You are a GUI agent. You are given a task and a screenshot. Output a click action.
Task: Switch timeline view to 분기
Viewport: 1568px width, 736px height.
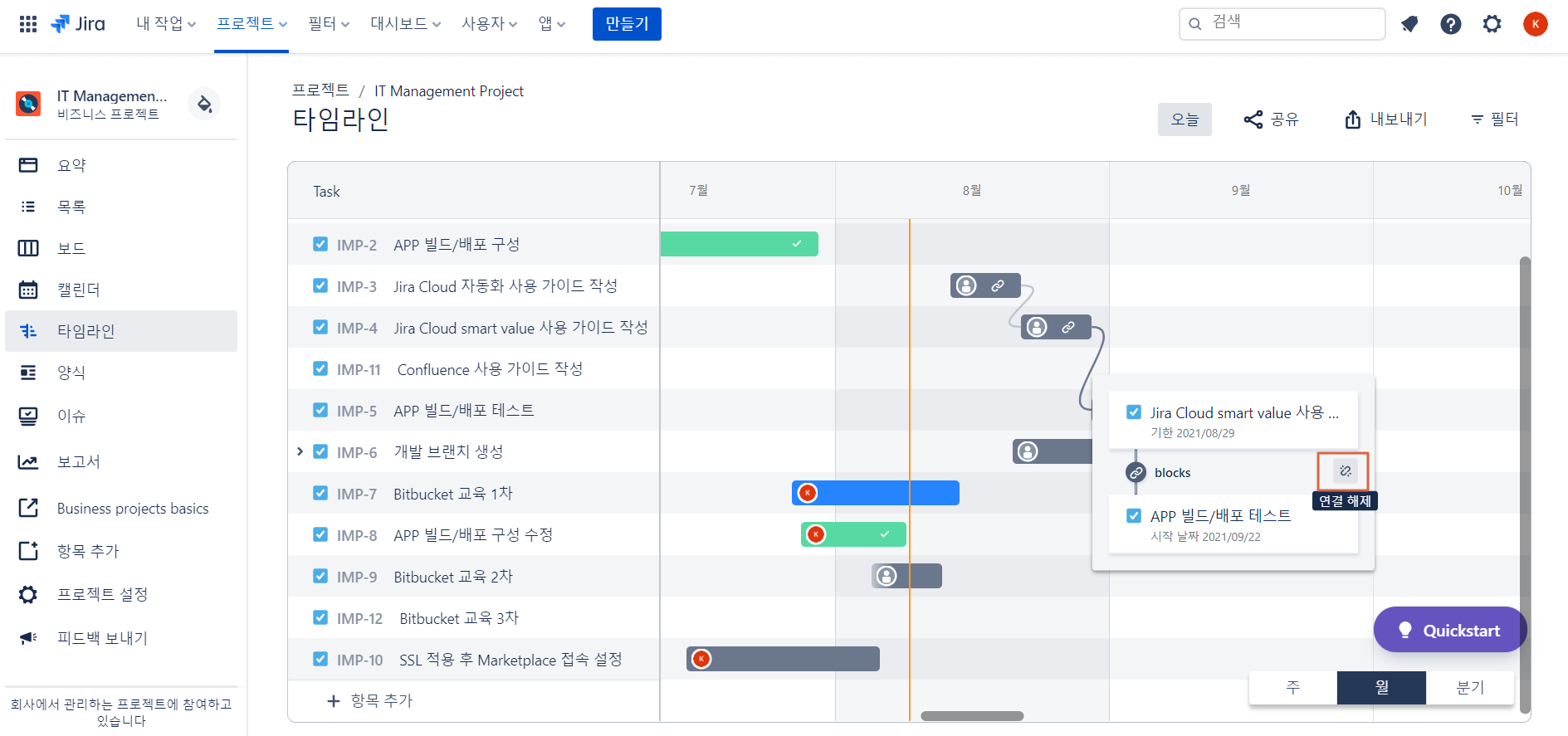(1470, 687)
